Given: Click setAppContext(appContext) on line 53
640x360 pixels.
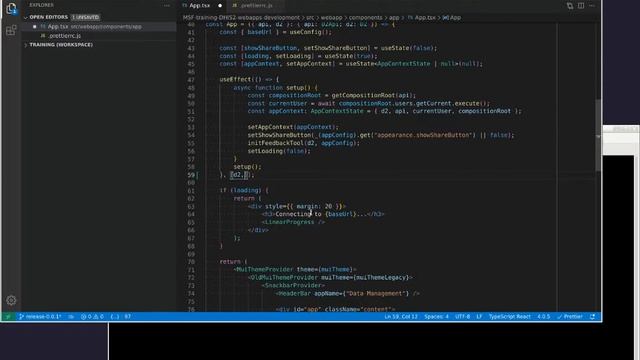Looking at the screenshot, I should (x=293, y=127).
